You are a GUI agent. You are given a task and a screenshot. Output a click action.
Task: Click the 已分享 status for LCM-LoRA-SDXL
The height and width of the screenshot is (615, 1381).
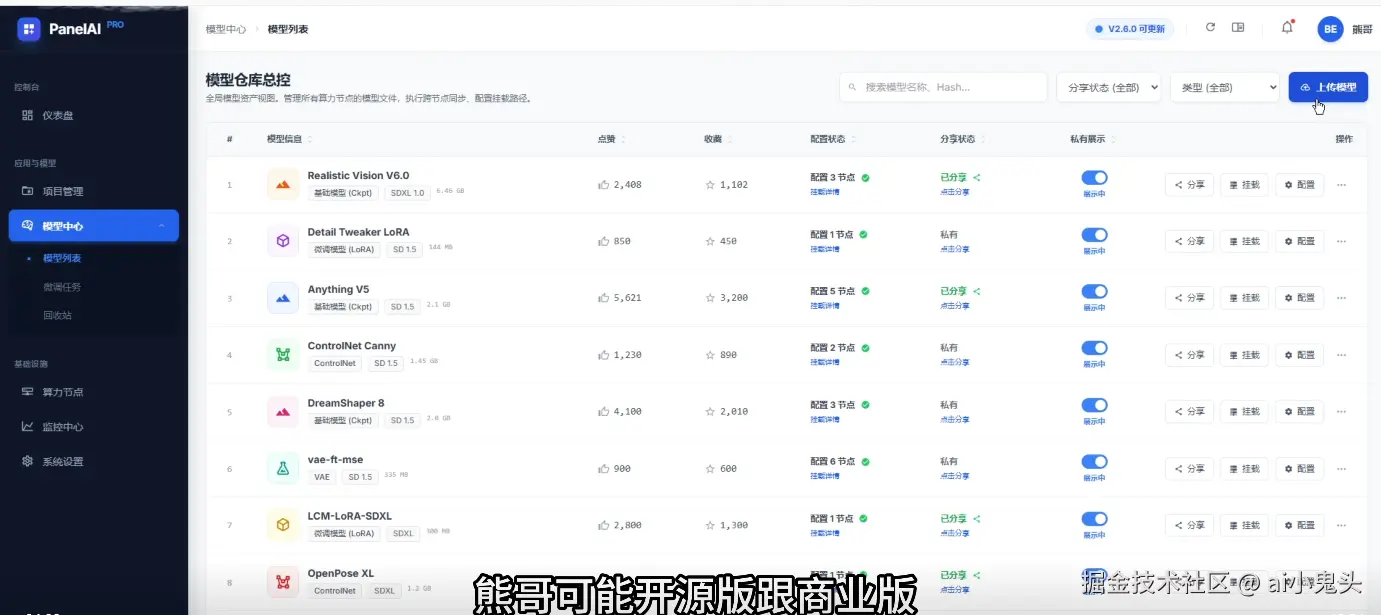click(960, 519)
